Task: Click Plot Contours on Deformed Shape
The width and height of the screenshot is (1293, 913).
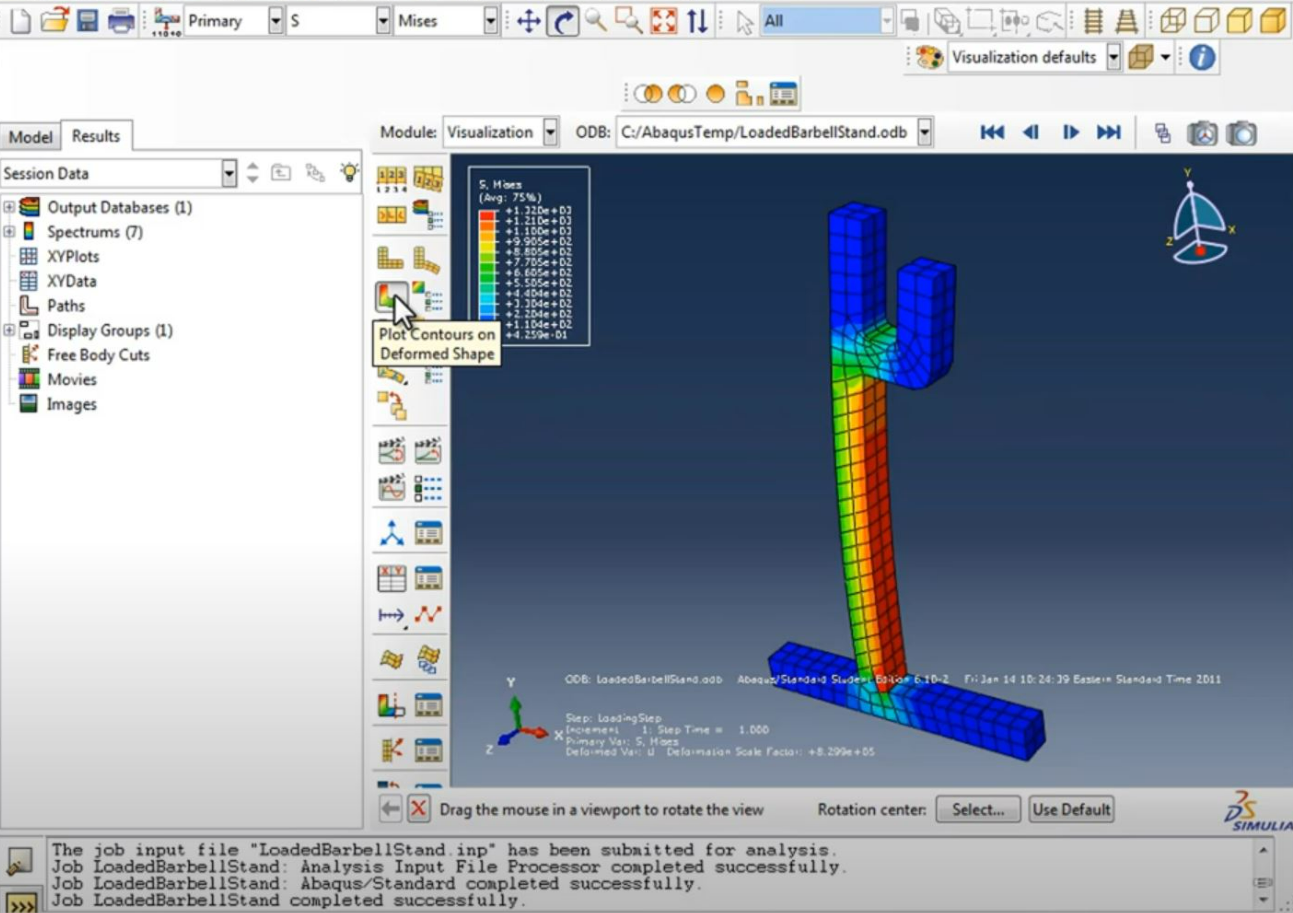Action: pos(391,296)
